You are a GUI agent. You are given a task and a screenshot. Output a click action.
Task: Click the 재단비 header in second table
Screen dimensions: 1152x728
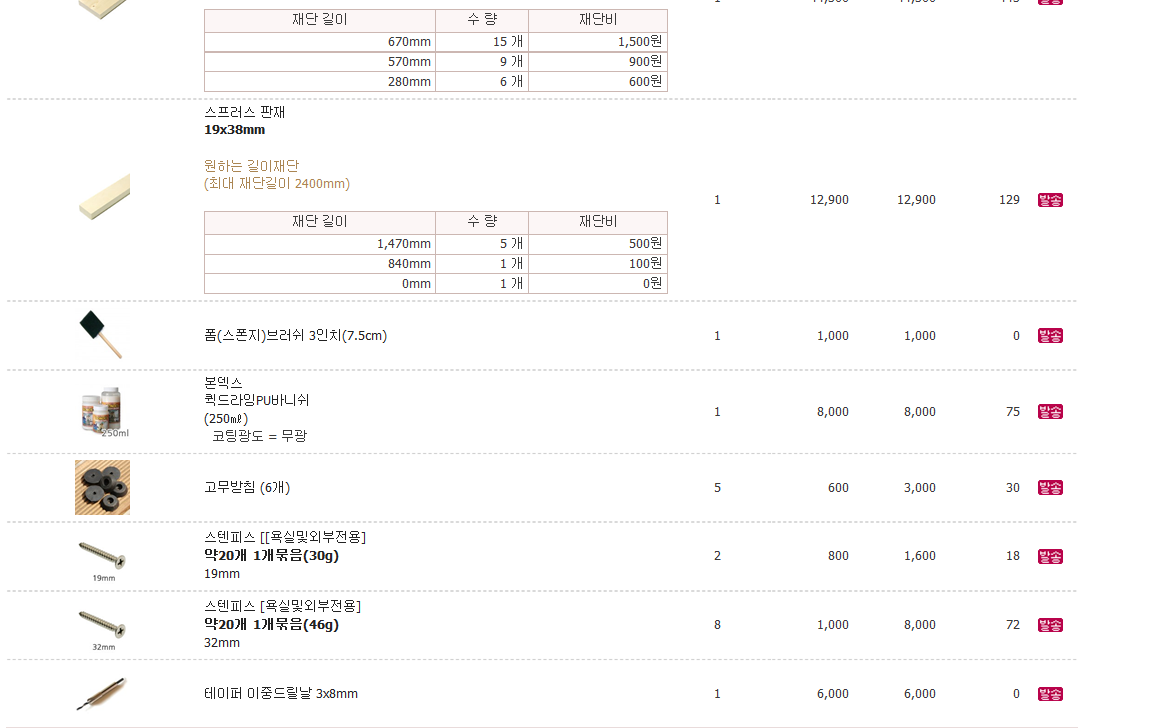coord(598,222)
